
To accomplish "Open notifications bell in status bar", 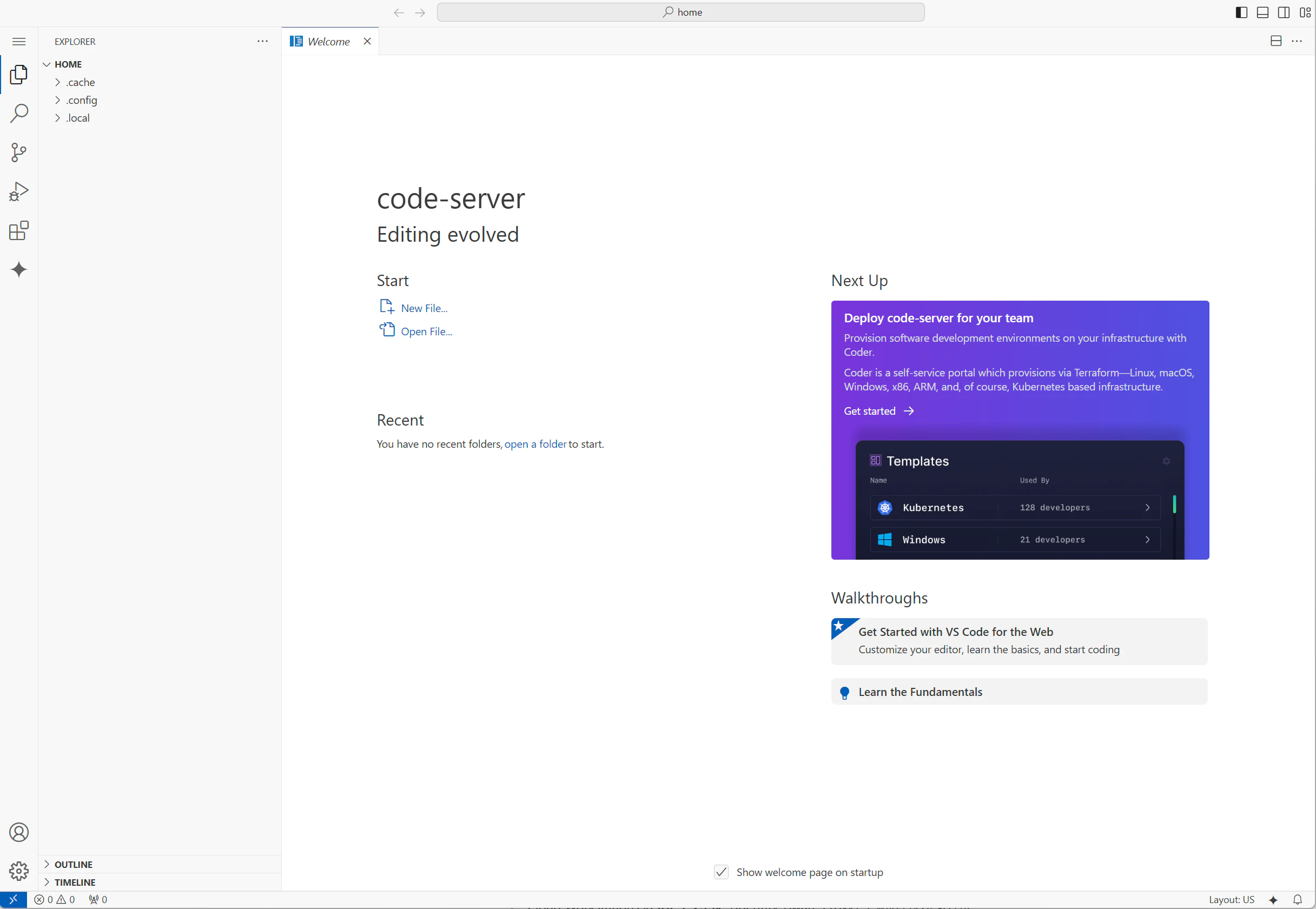I will (x=1297, y=899).
